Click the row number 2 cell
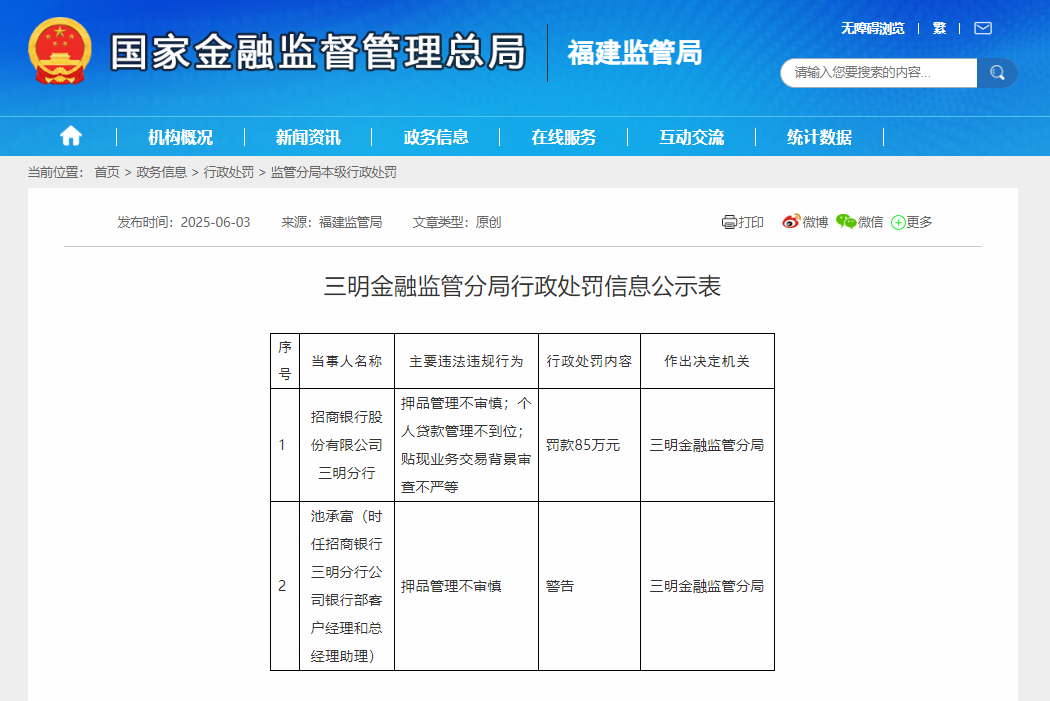1050x701 pixels. tap(285, 586)
